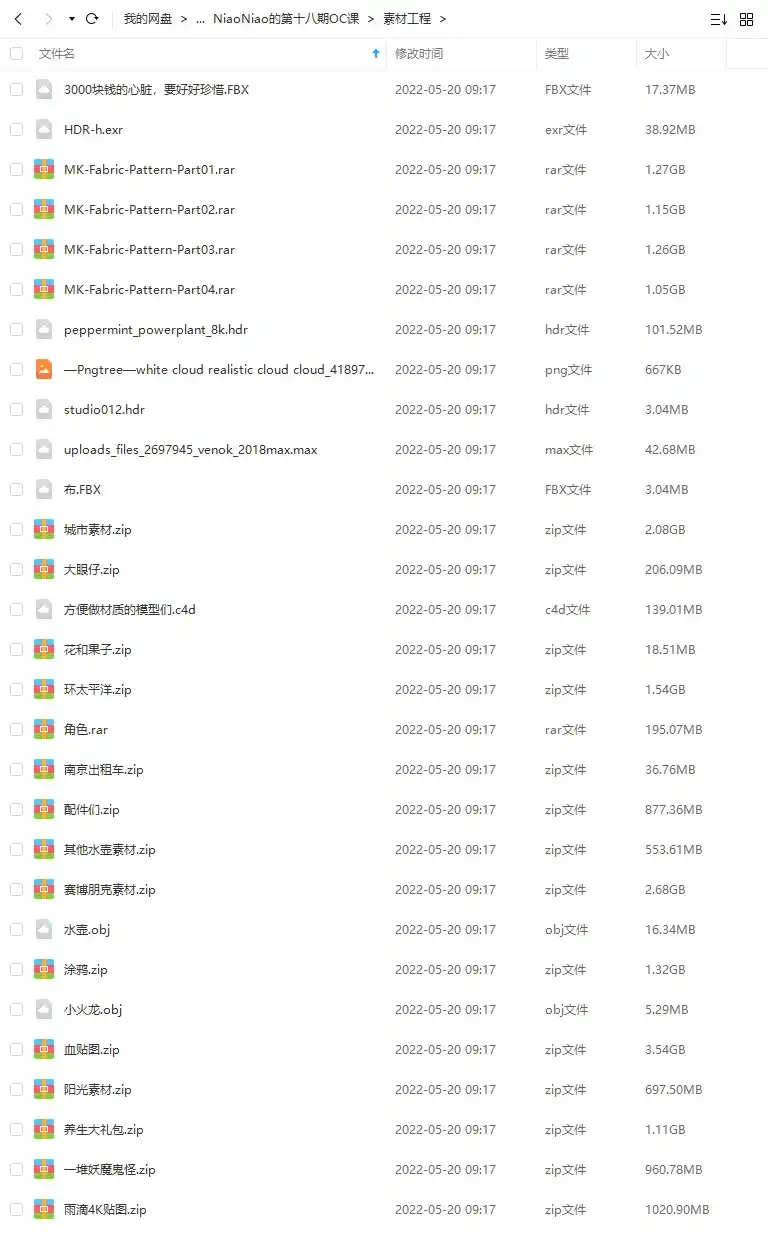Go back with the left arrow icon
Image resolution: width=768 pixels, height=1237 pixels.
pos(18,19)
